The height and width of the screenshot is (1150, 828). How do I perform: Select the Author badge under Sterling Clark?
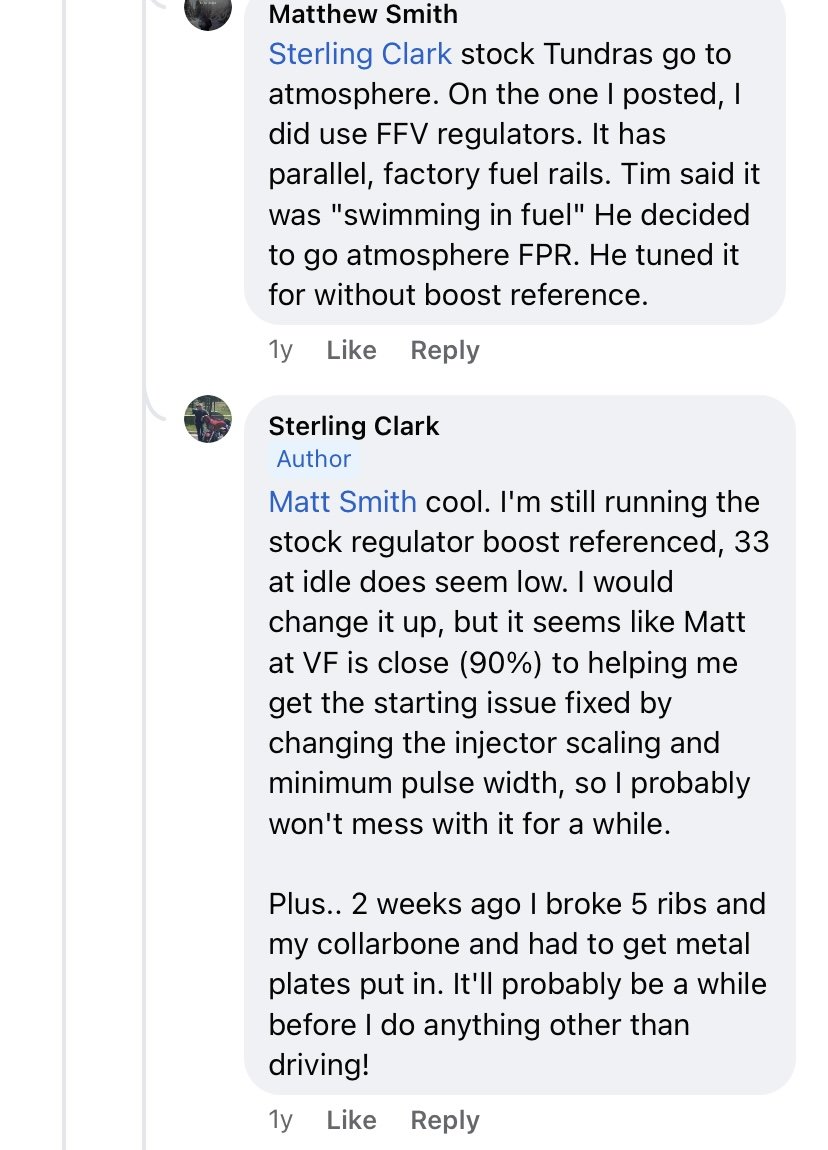click(313, 458)
